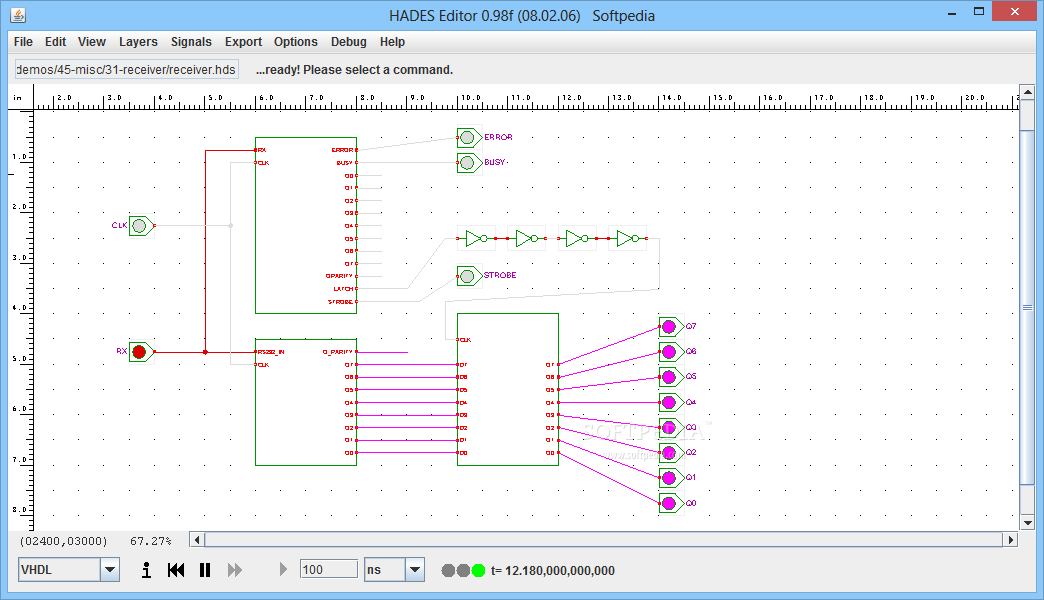Click the single-step play arrow
1044x600 pixels.
coord(283,569)
